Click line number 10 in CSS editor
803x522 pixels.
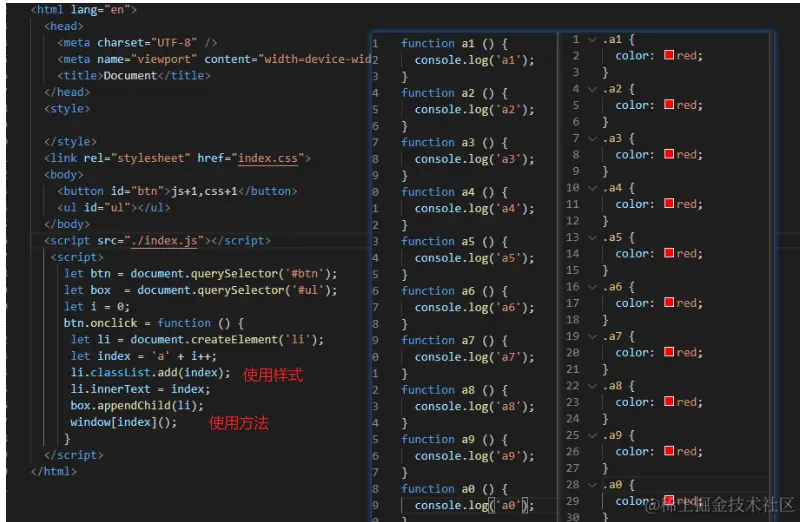click(x=573, y=188)
